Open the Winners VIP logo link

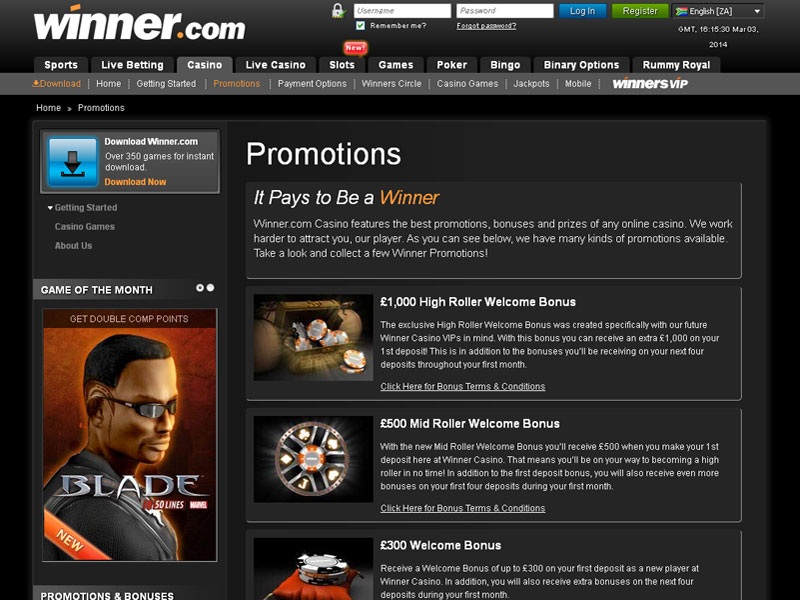click(x=650, y=84)
